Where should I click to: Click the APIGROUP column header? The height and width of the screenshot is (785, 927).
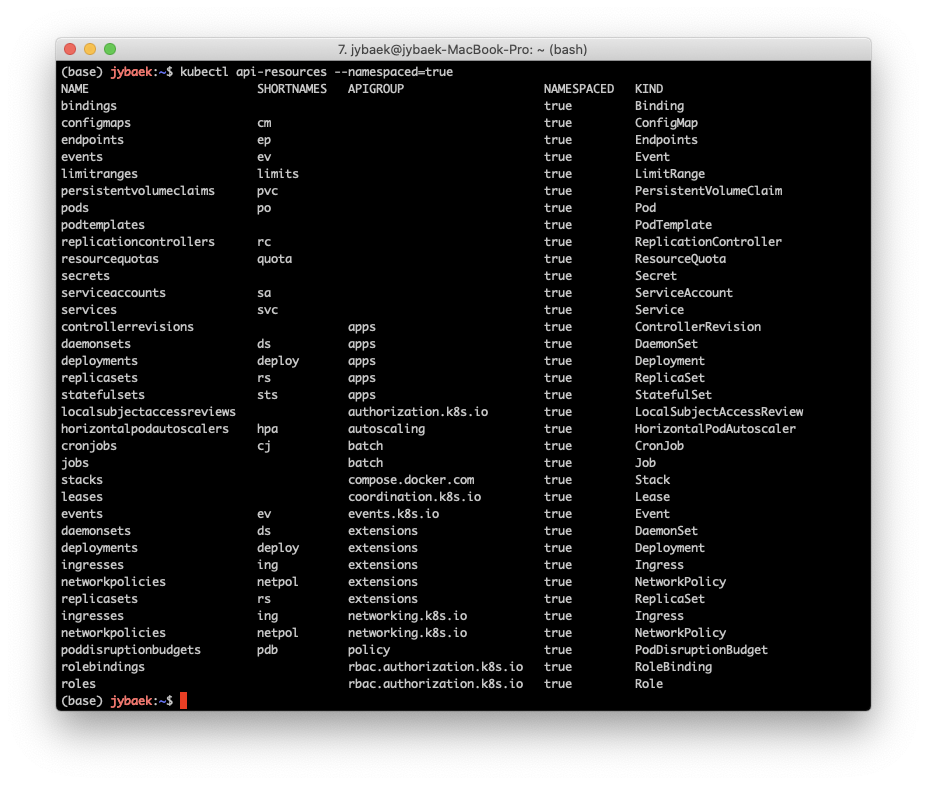(x=375, y=89)
